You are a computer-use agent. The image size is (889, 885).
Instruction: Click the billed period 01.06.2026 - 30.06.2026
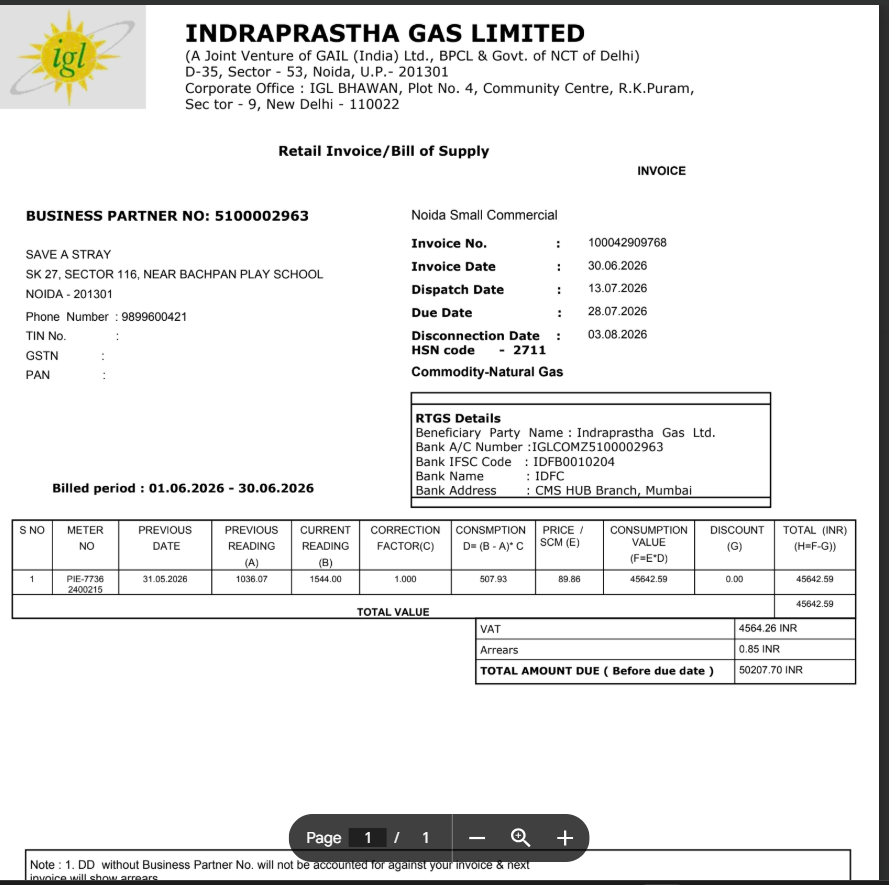(x=183, y=489)
